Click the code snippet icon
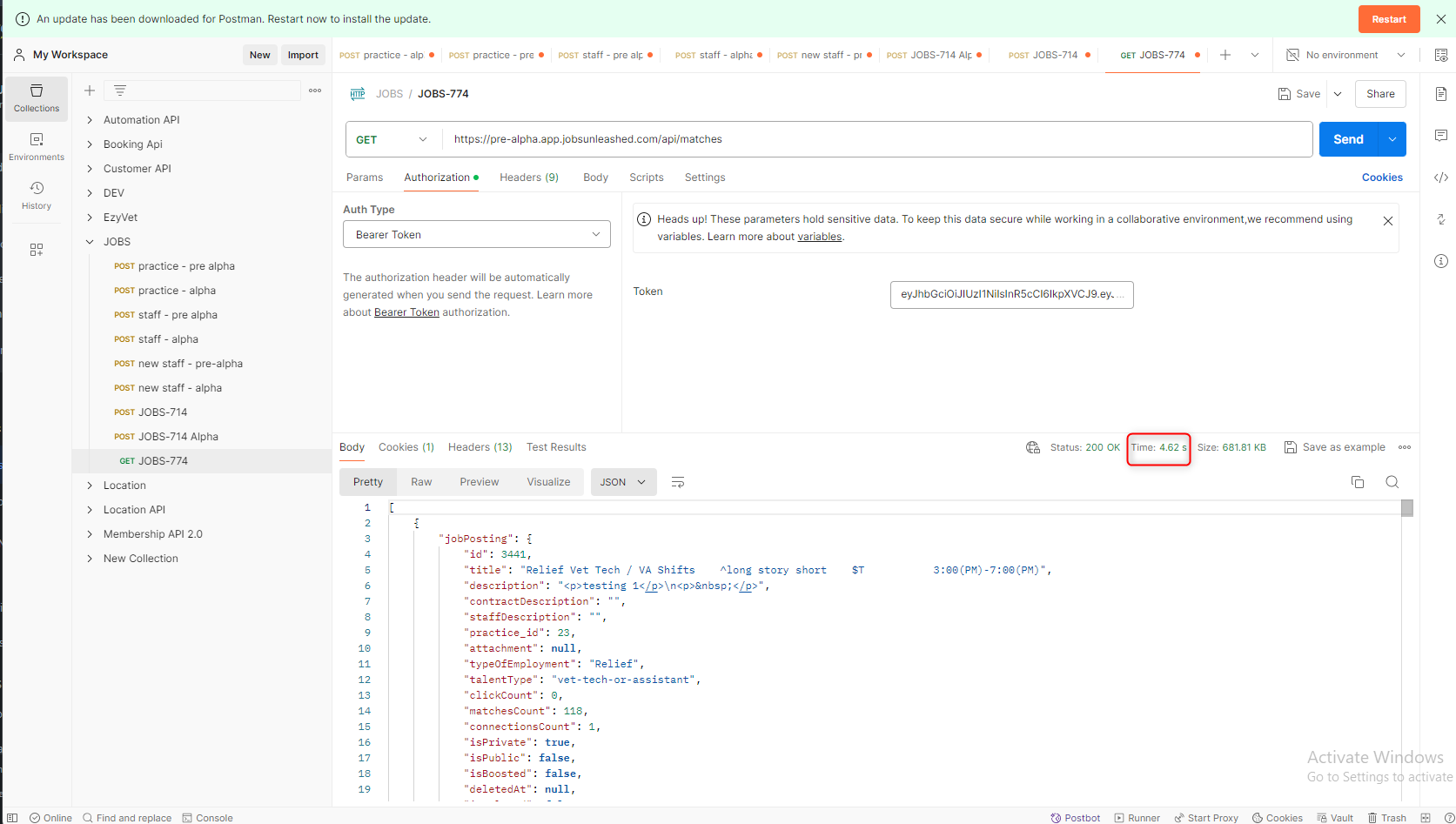1456x824 pixels. 1441,178
